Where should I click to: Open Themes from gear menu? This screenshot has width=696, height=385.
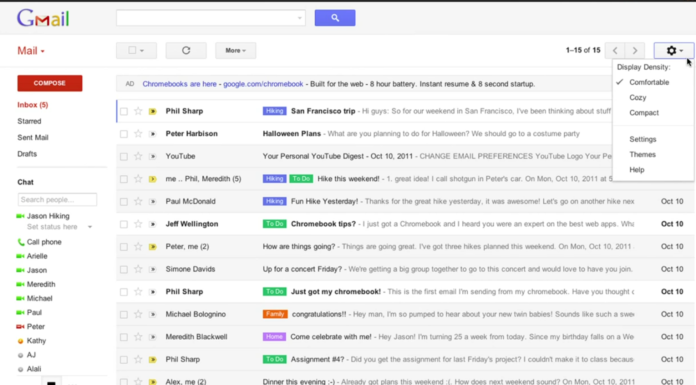click(x=642, y=155)
